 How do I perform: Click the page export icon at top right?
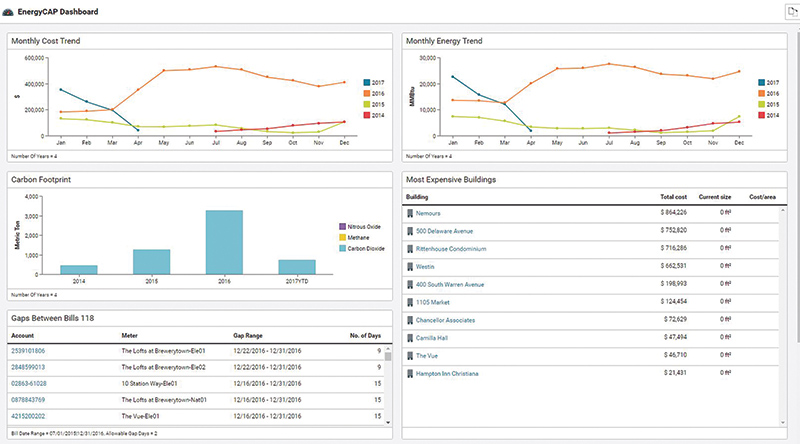791,12
